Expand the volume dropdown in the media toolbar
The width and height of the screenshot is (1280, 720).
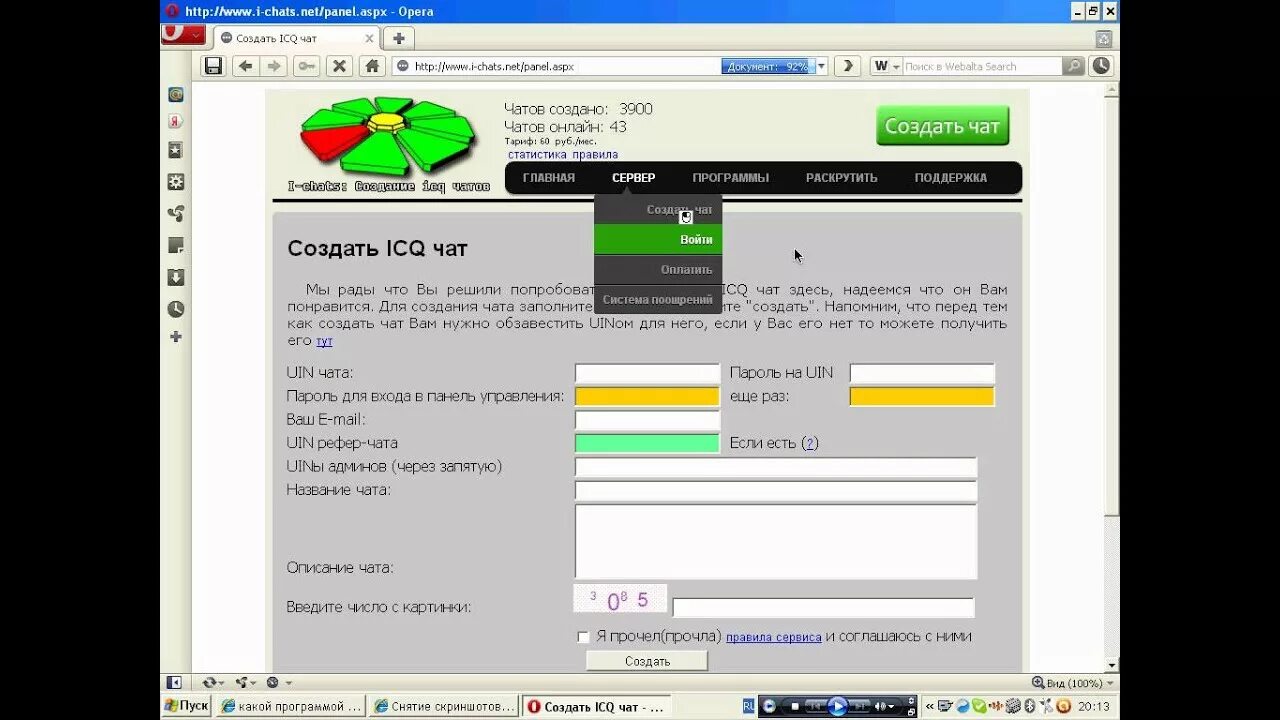[x=893, y=706]
